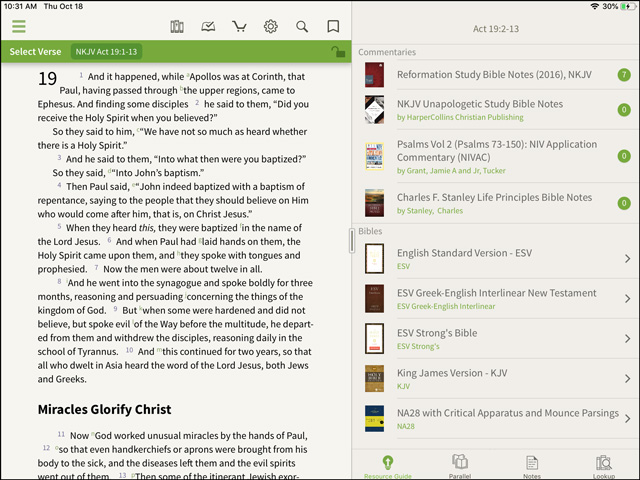The image size is (640, 480).
Task: Select the split pane divider handle
Action: click(x=352, y=241)
